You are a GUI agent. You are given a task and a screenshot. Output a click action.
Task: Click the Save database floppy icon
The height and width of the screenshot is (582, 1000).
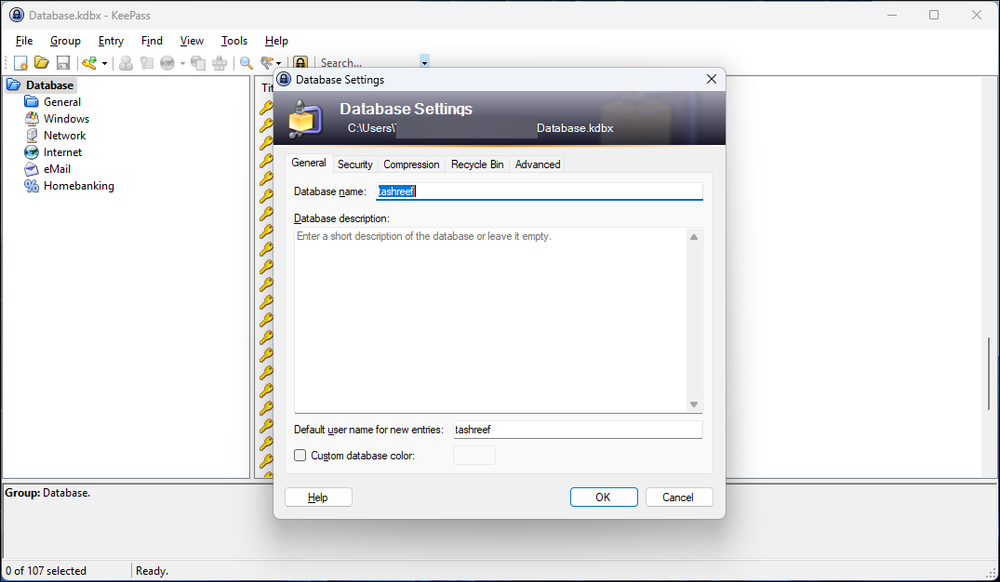[x=62, y=62]
